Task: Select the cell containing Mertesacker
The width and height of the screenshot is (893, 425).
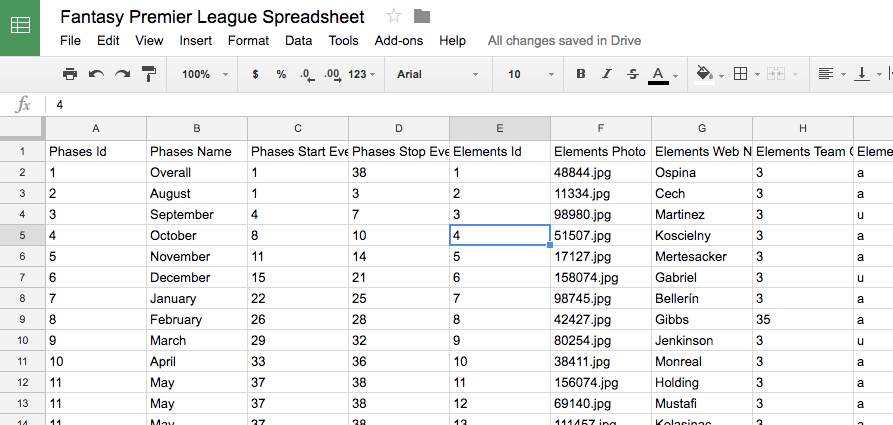Action: click(702, 256)
